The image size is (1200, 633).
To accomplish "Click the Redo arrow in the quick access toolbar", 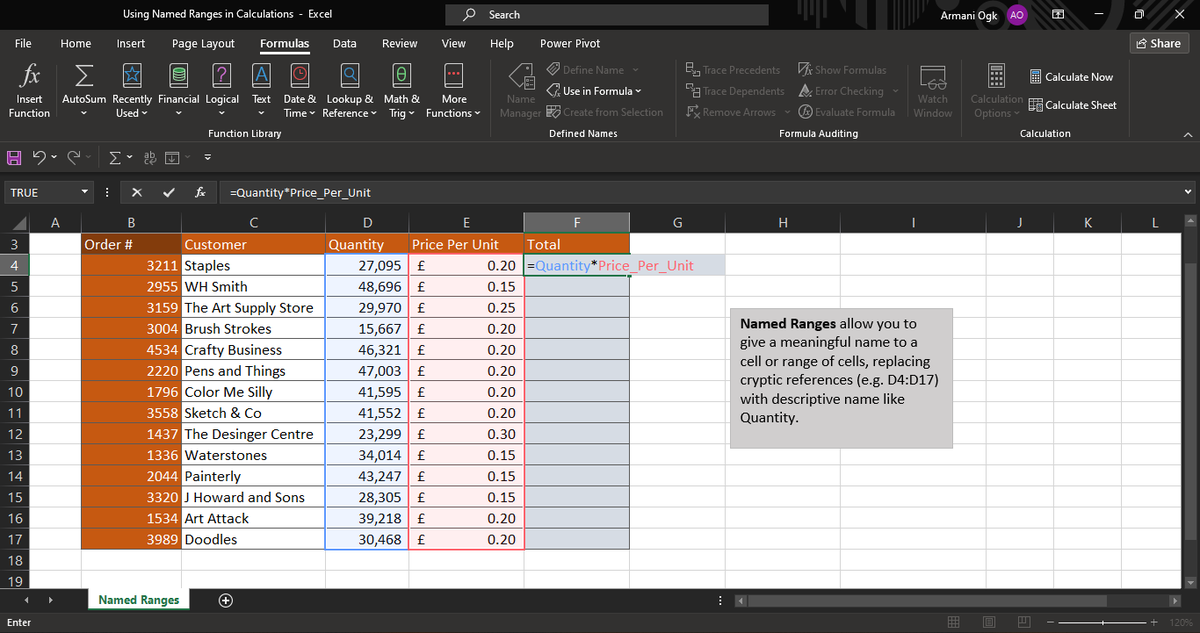I will pos(72,156).
